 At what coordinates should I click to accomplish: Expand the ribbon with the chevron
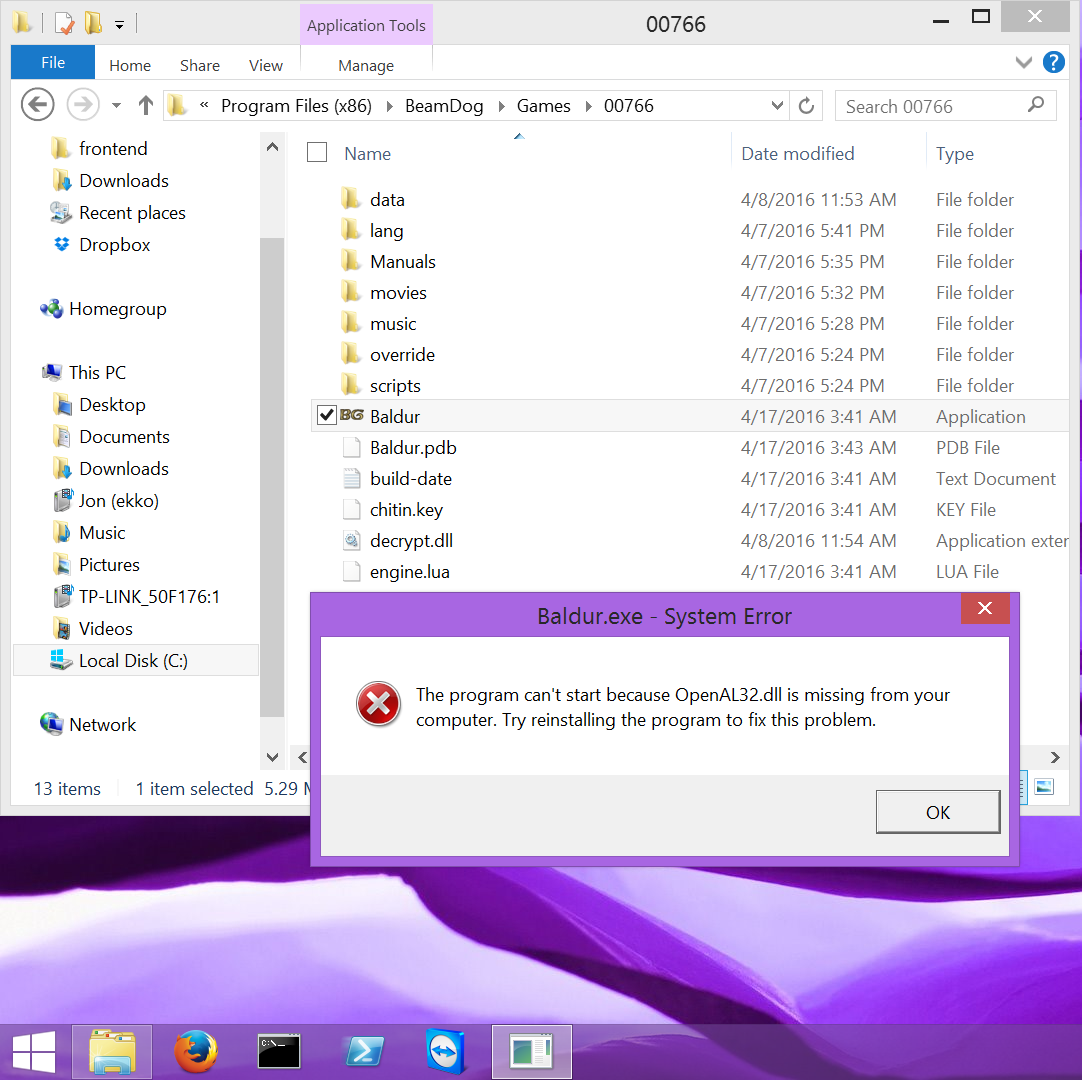pyautogui.click(x=1023, y=63)
